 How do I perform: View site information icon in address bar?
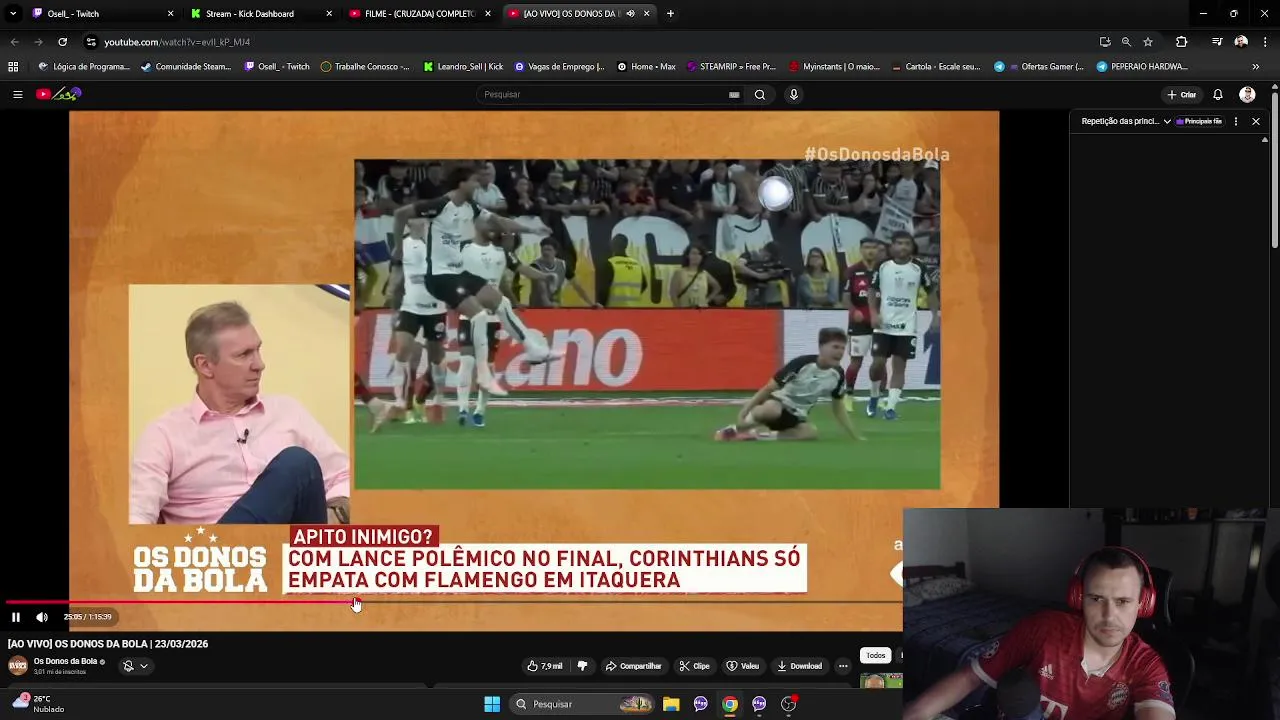coord(91,42)
